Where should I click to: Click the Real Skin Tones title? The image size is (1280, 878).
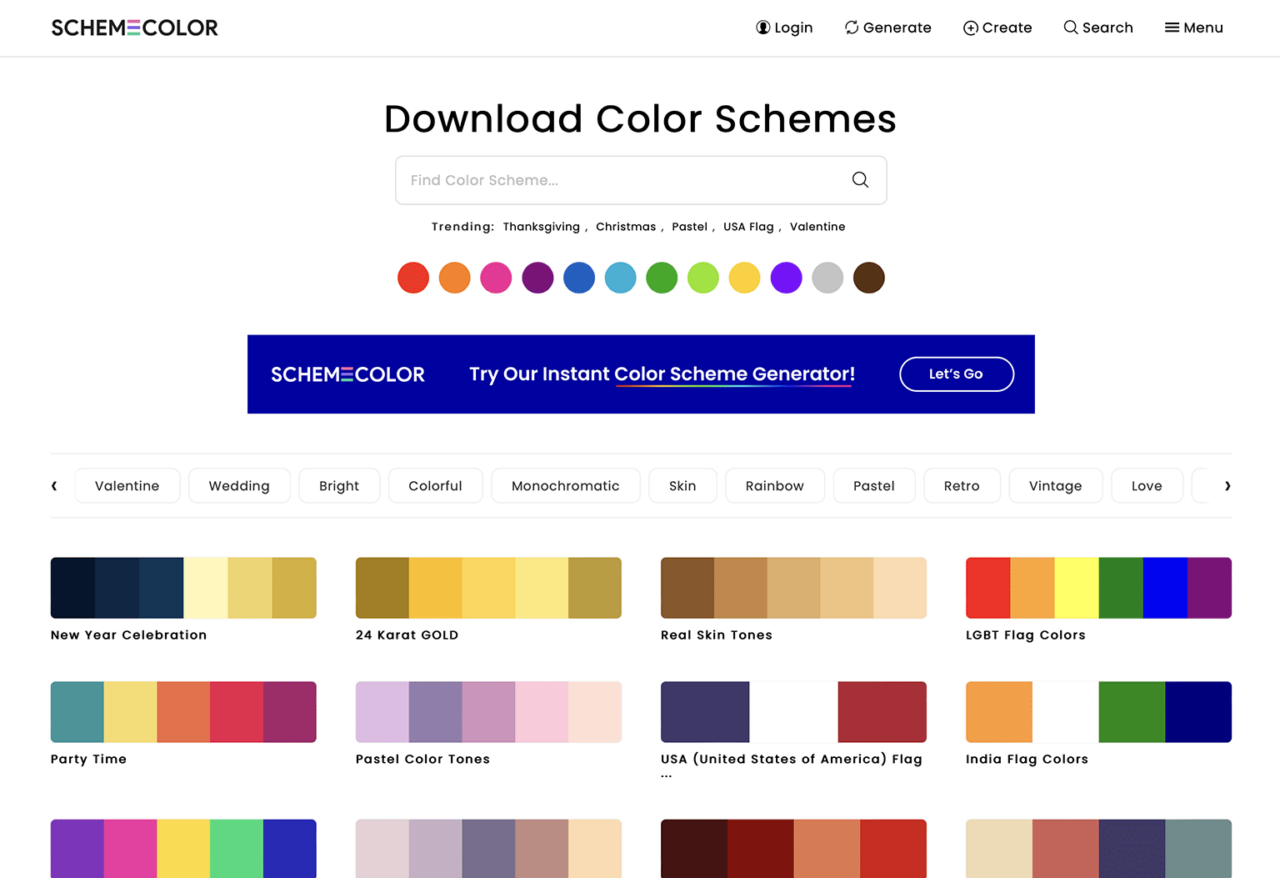click(717, 635)
